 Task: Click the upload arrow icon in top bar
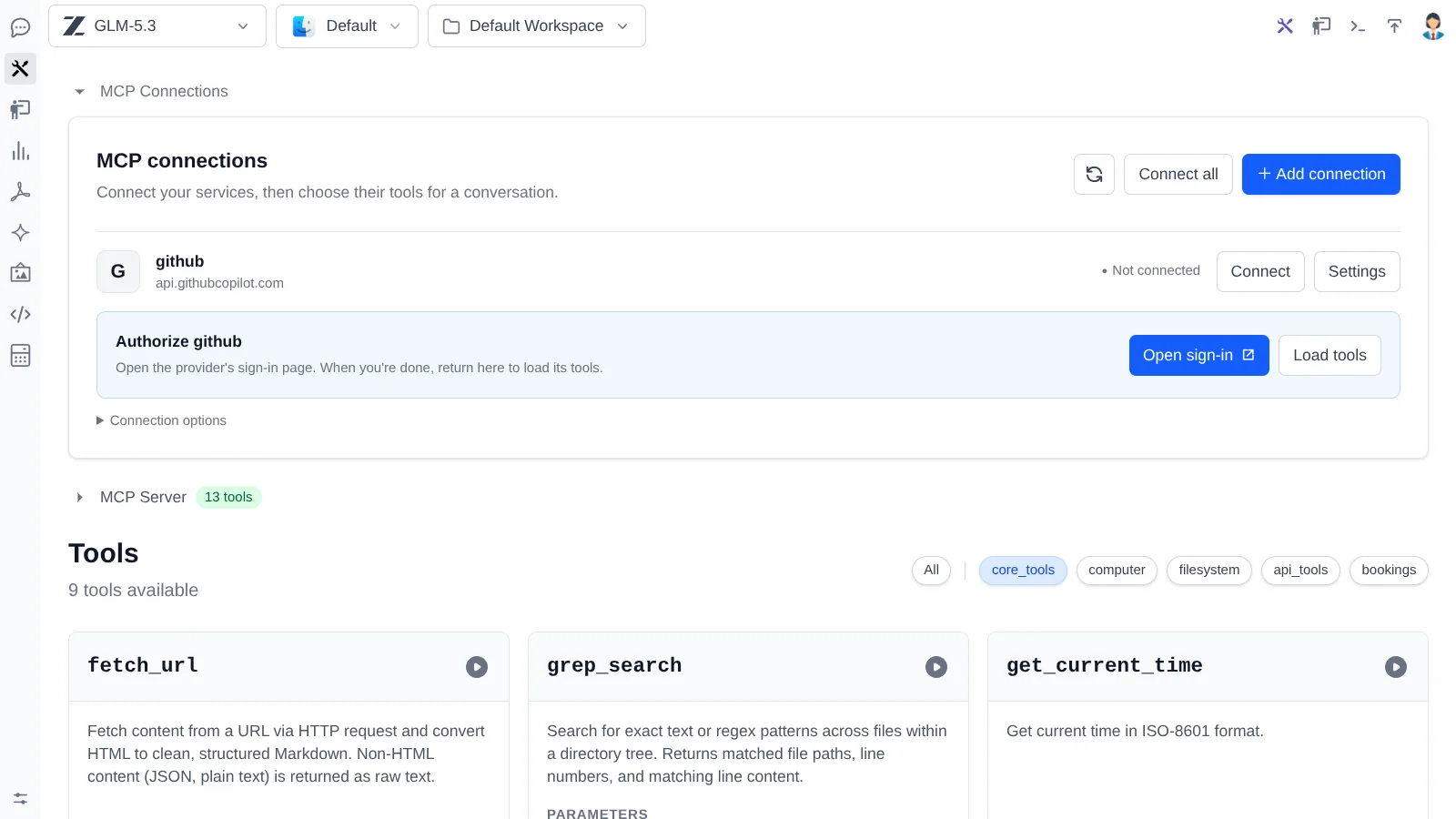(1394, 25)
